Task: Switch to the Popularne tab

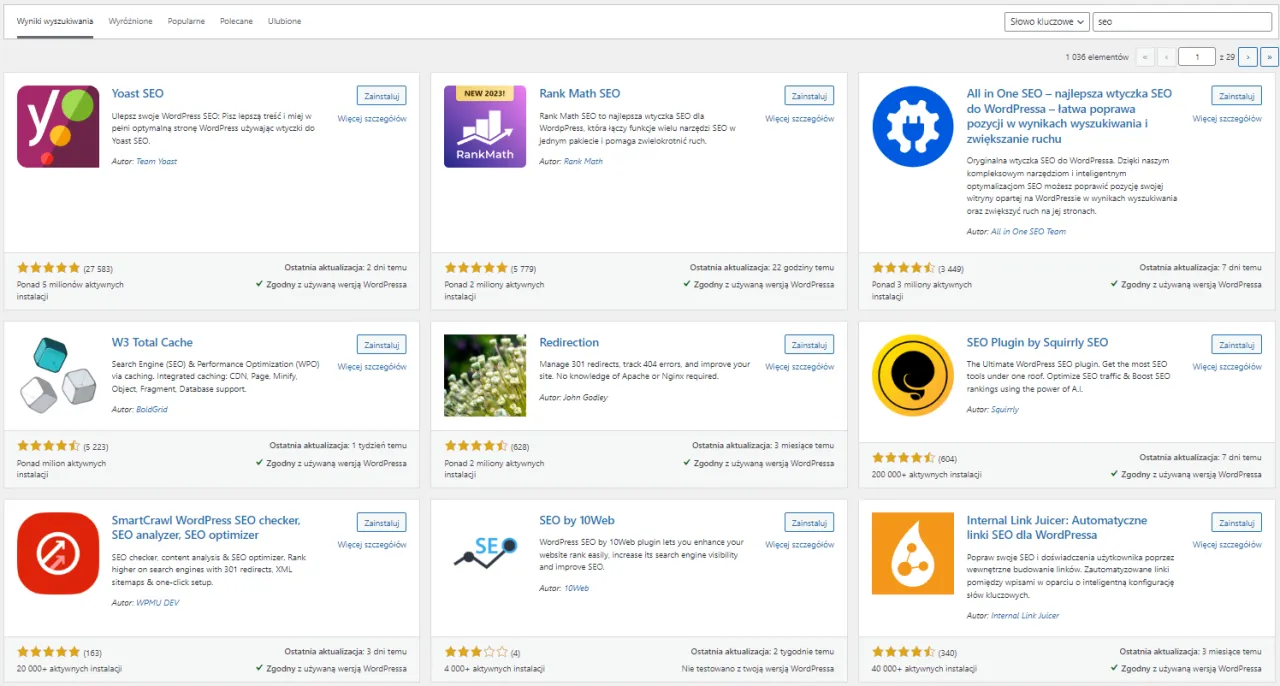Action: coord(186,20)
